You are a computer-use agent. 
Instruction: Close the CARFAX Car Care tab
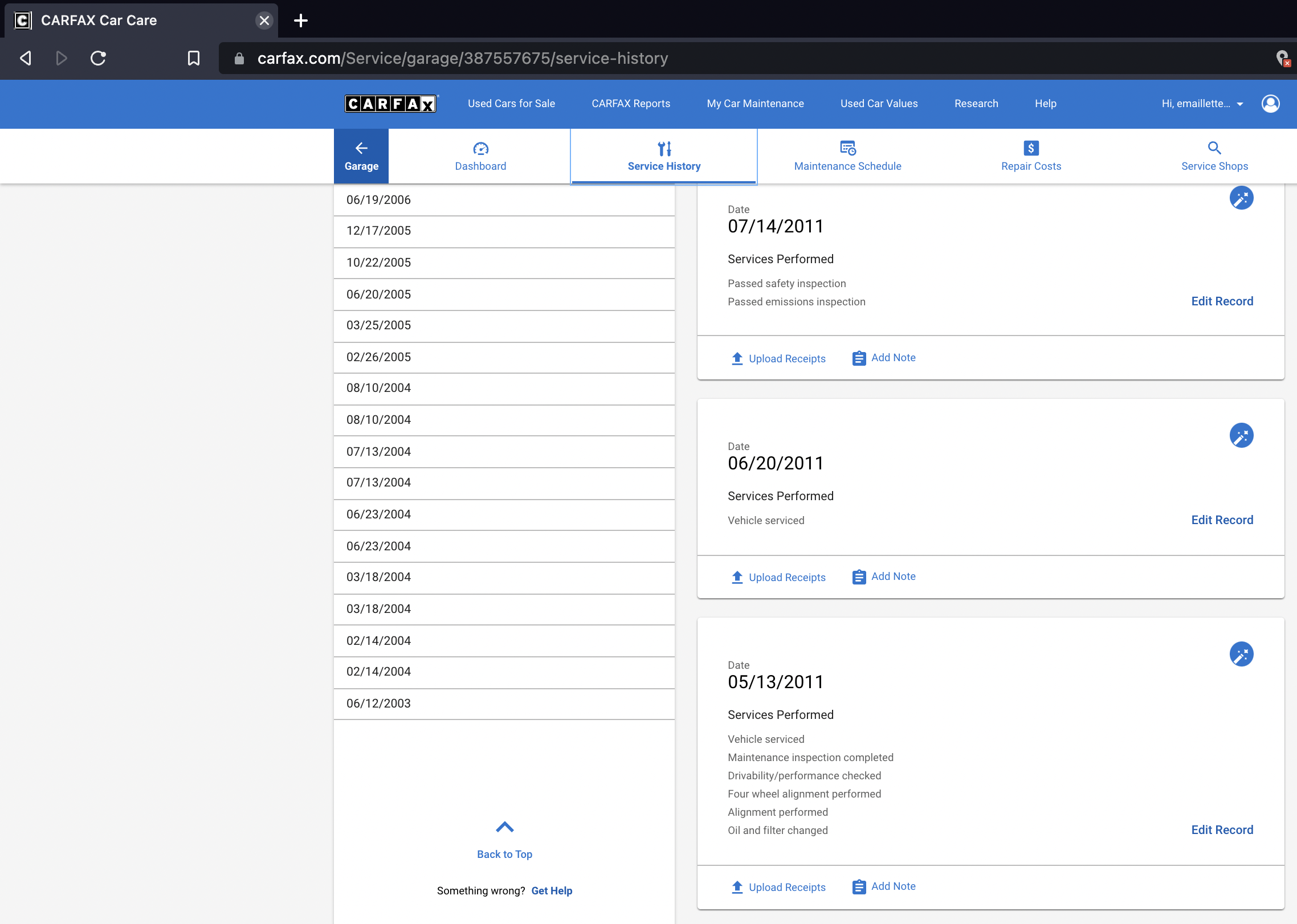(x=264, y=21)
